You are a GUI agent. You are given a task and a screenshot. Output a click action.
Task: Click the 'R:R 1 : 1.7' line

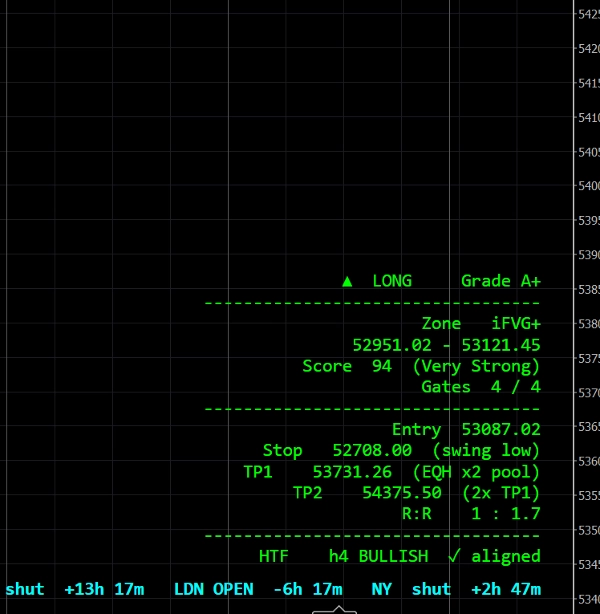coord(471,513)
